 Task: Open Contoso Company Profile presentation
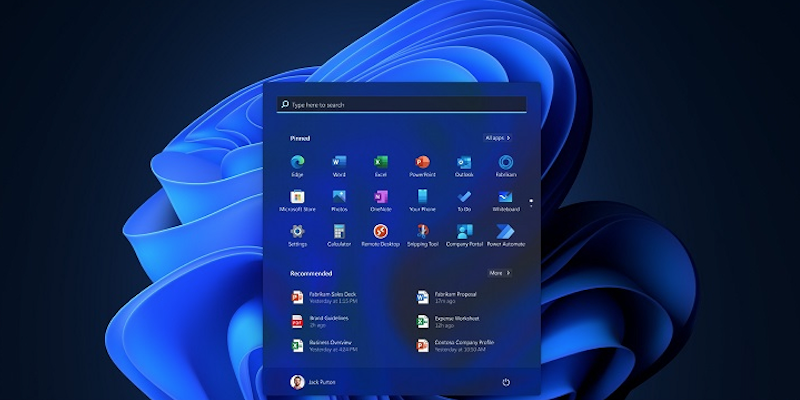pyautogui.click(x=455, y=345)
